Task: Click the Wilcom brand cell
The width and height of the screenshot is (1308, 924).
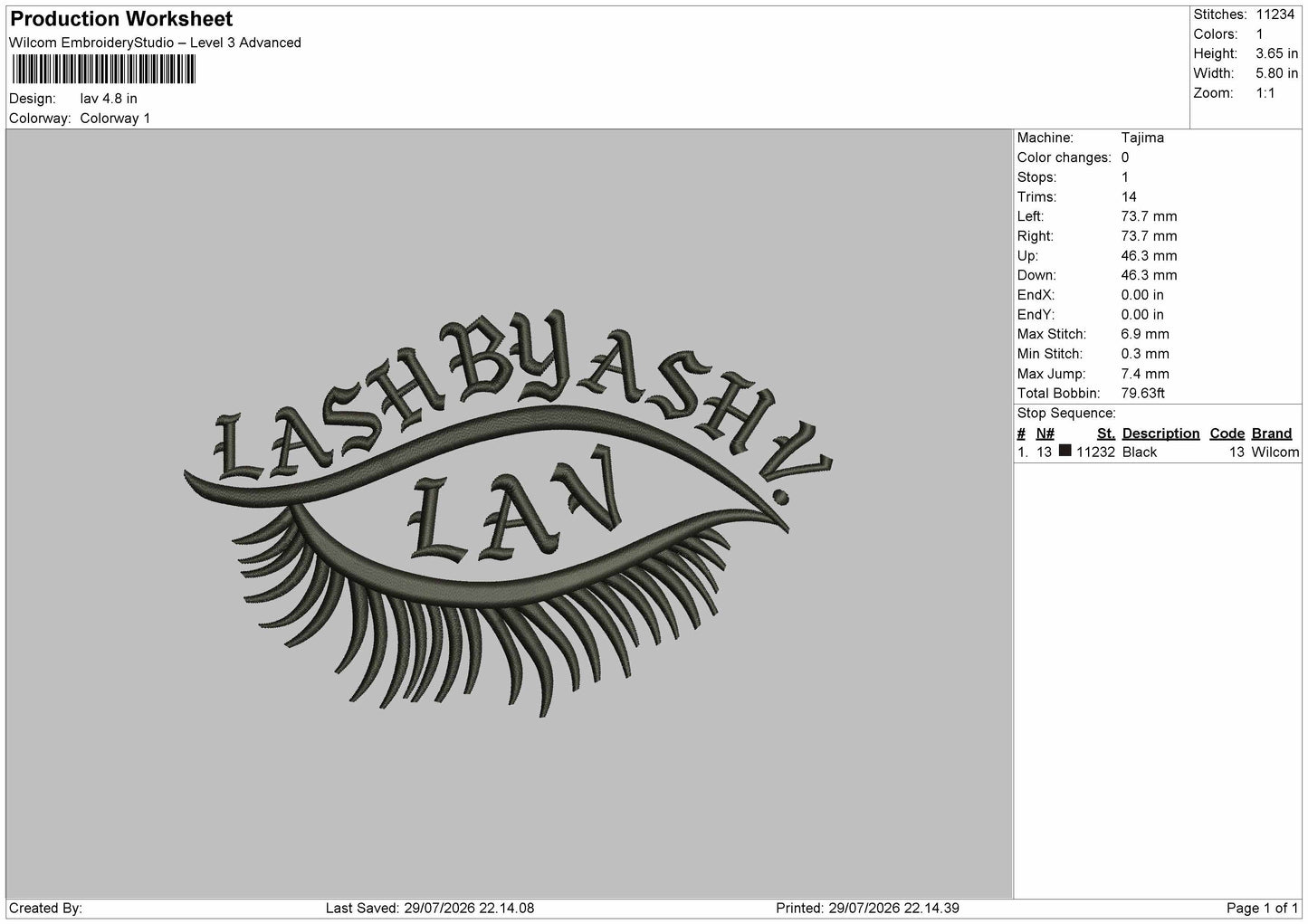Action: pyautogui.click(x=1275, y=452)
